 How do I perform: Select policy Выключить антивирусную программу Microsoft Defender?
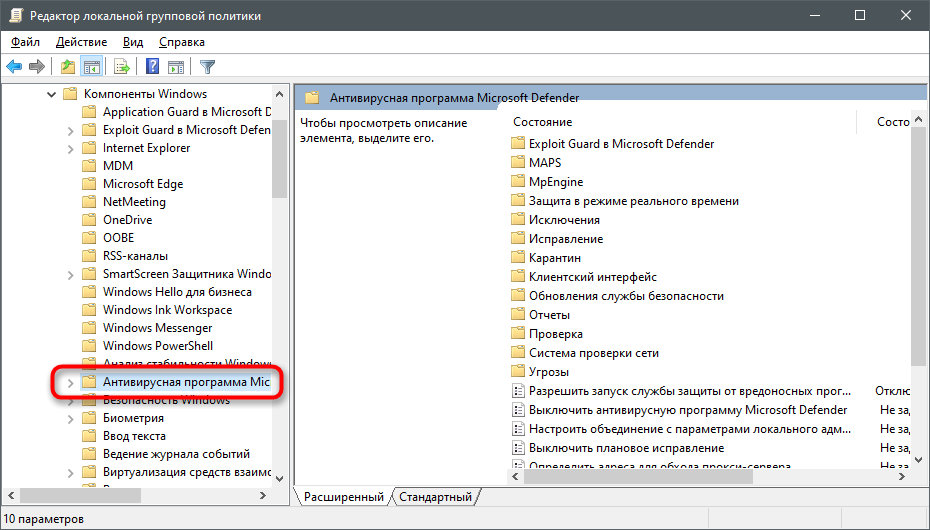680,410
